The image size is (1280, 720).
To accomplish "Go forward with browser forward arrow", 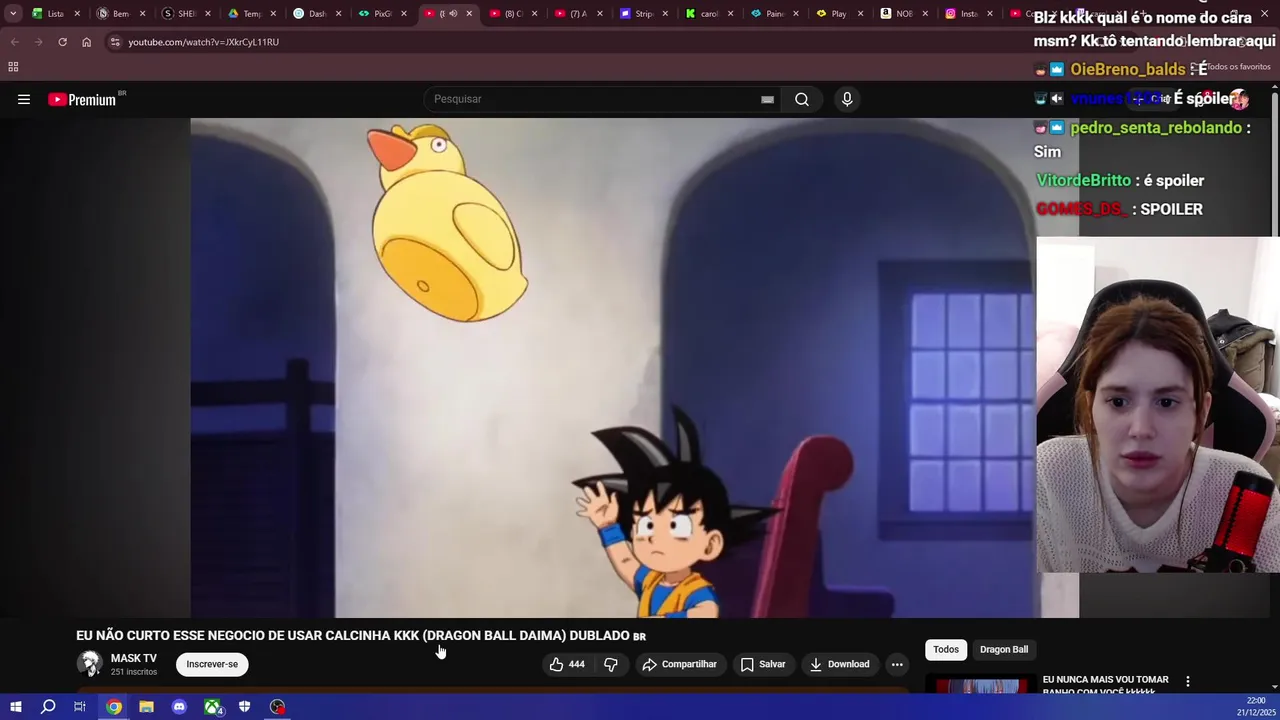I will pos(38,42).
